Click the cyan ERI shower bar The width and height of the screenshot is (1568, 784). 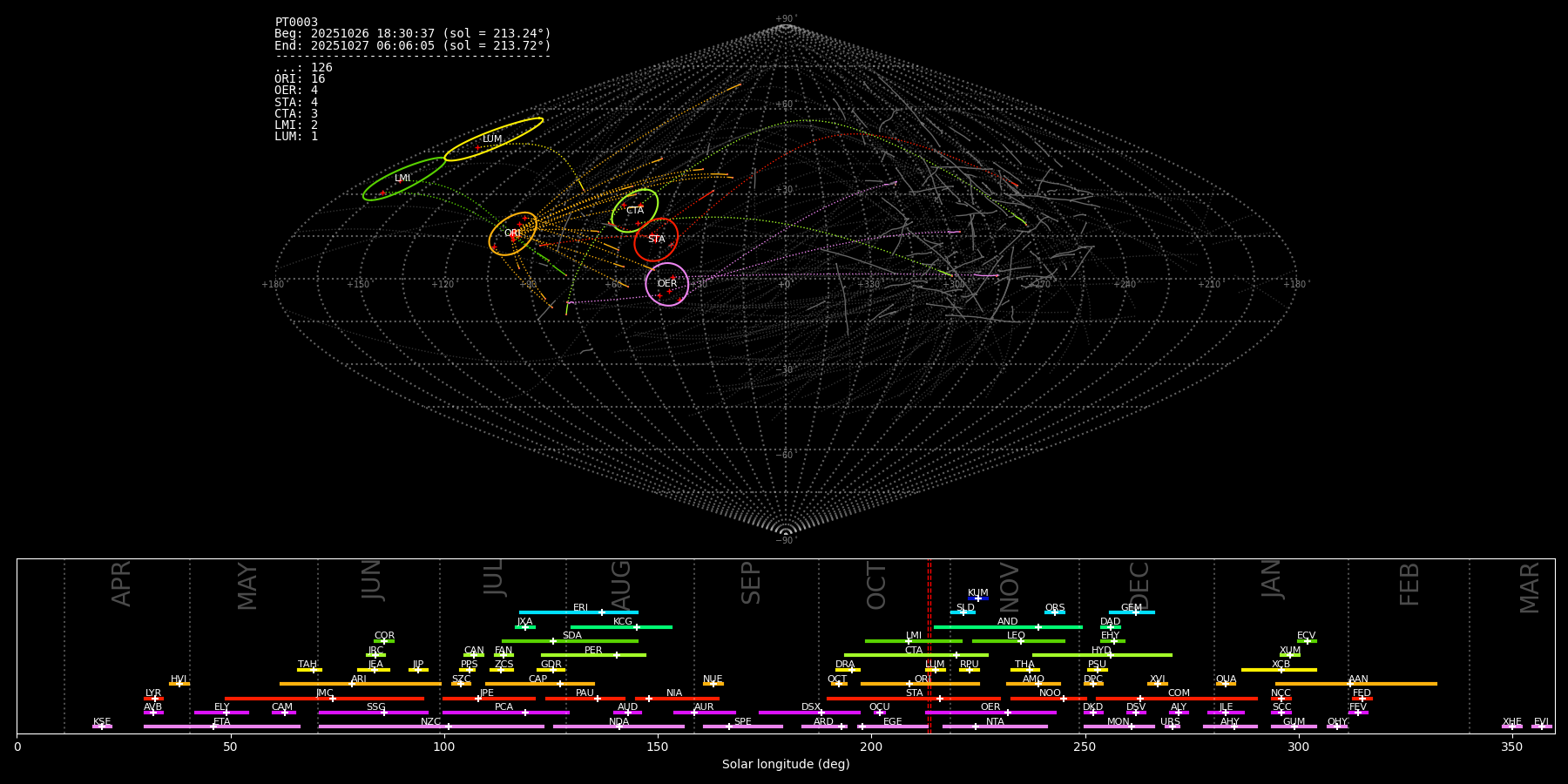coord(578,612)
